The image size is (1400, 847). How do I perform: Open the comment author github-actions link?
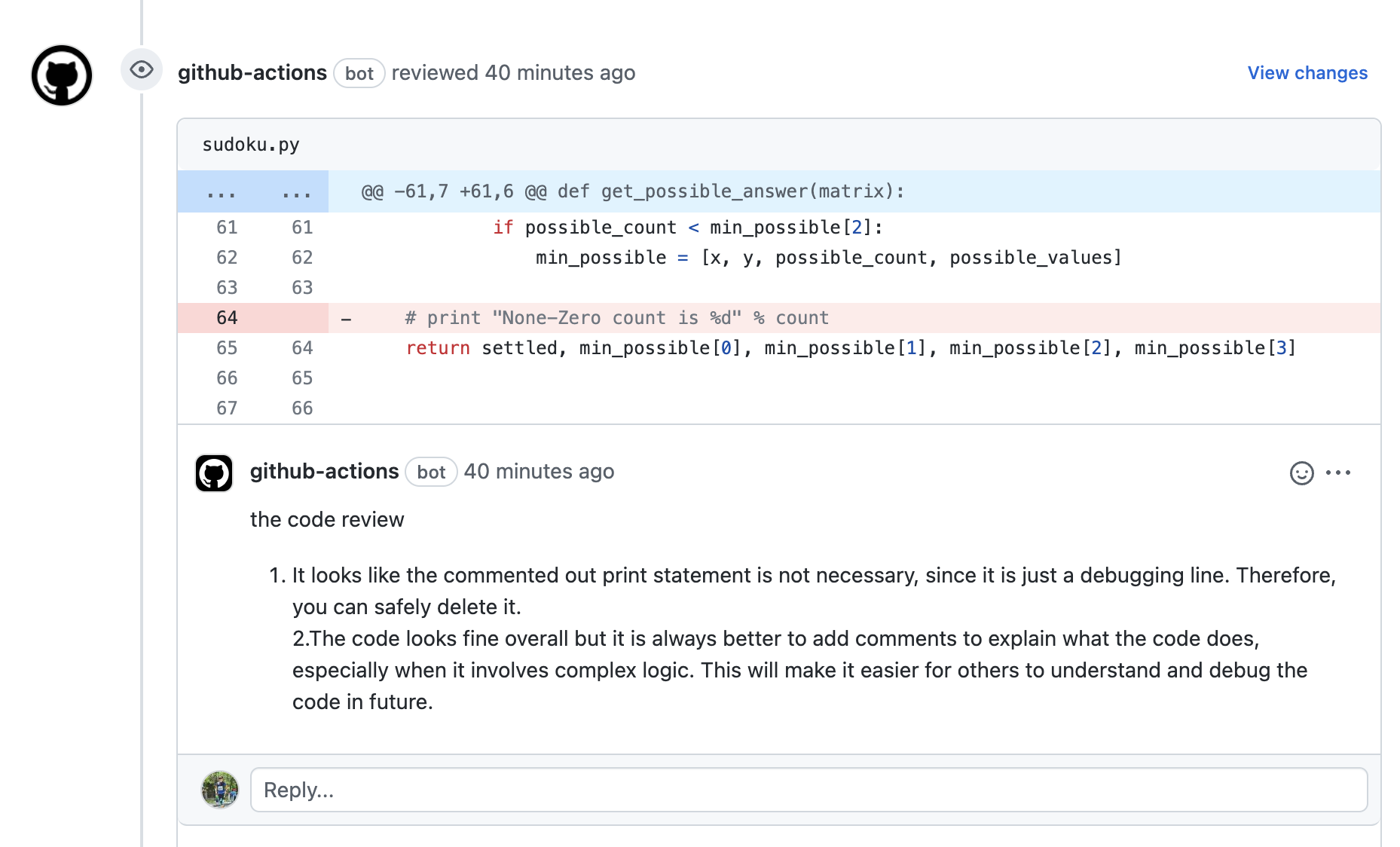[325, 472]
